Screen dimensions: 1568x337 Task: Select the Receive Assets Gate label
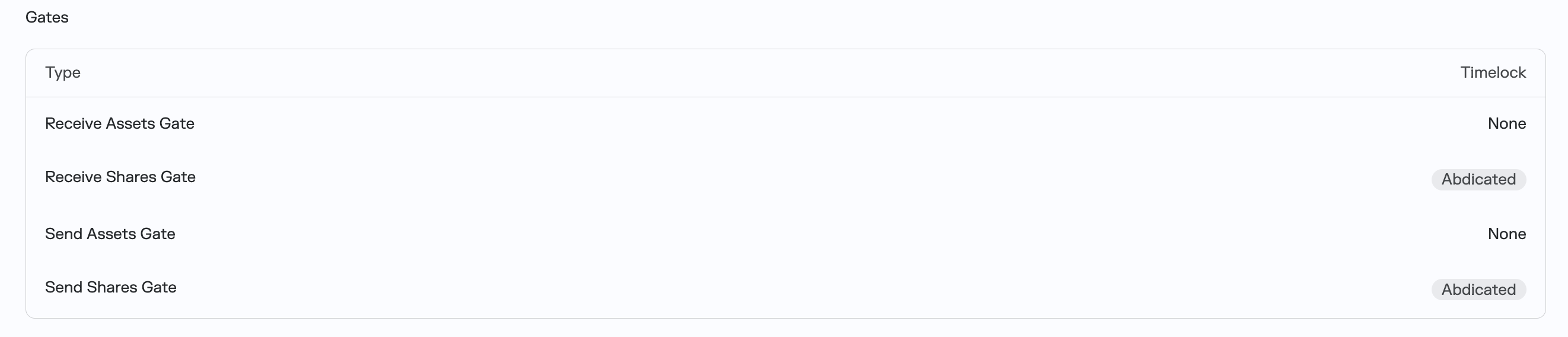click(119, 124)
